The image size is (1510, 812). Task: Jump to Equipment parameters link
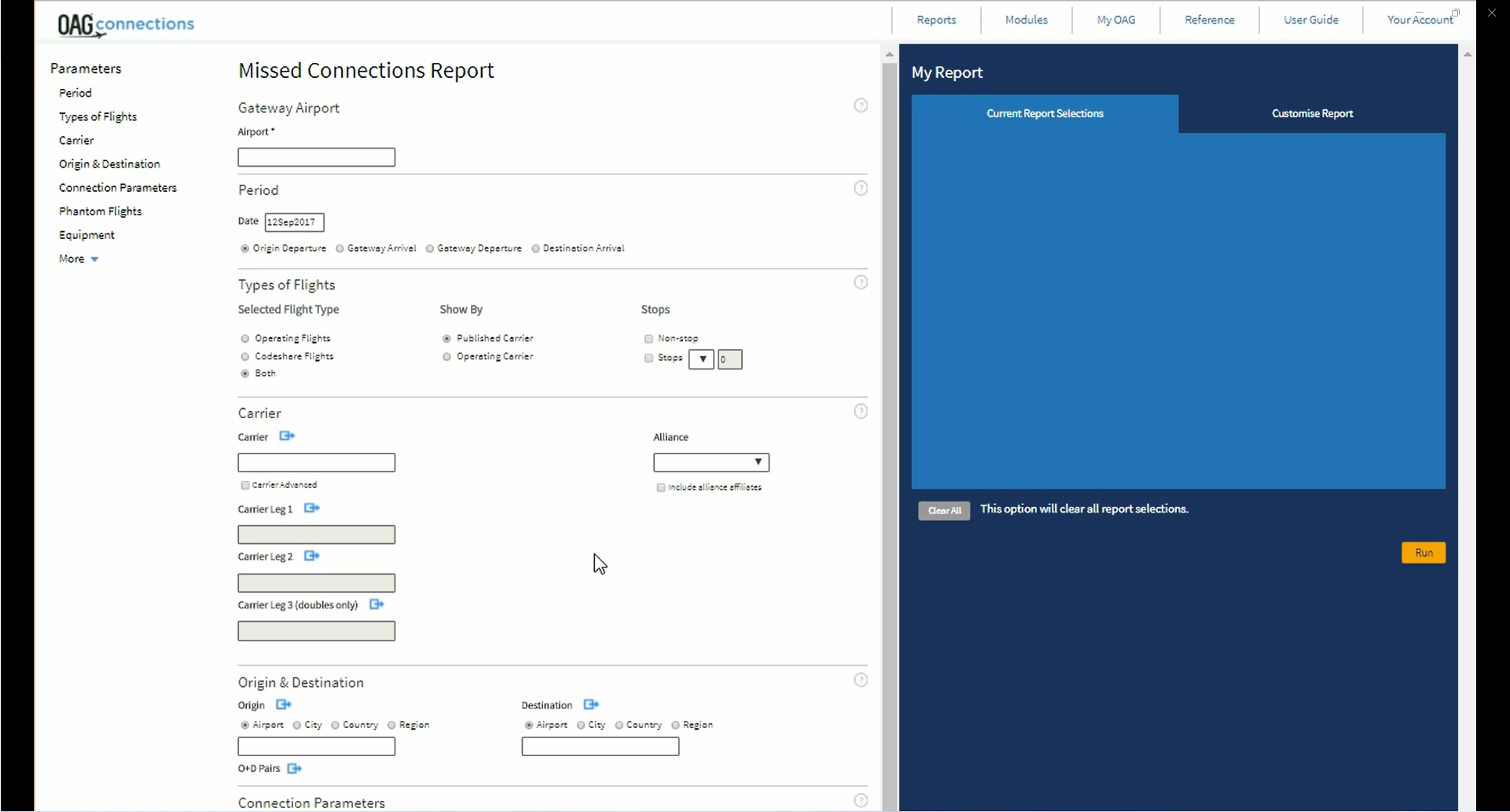86,234
